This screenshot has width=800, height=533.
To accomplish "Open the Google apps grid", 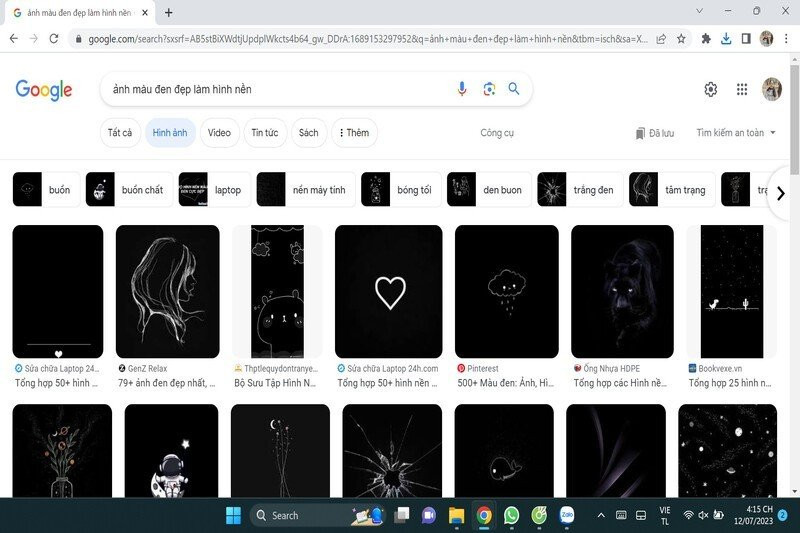I will (x=742, y=89).
